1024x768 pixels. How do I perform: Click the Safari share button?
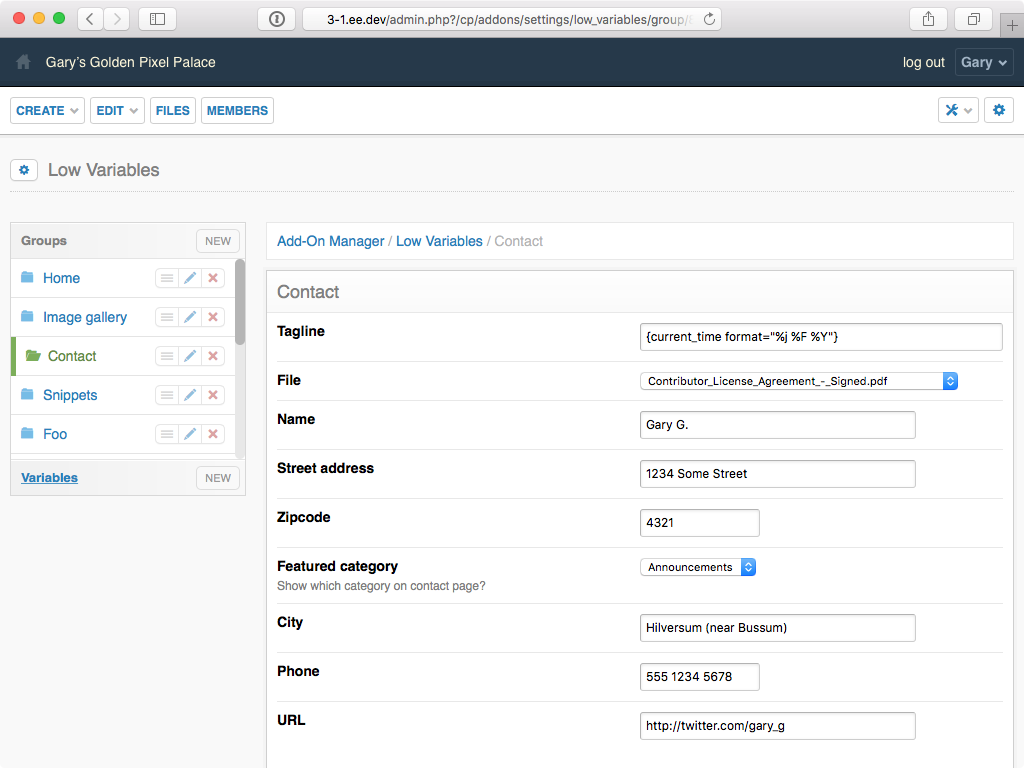(928, 19)
